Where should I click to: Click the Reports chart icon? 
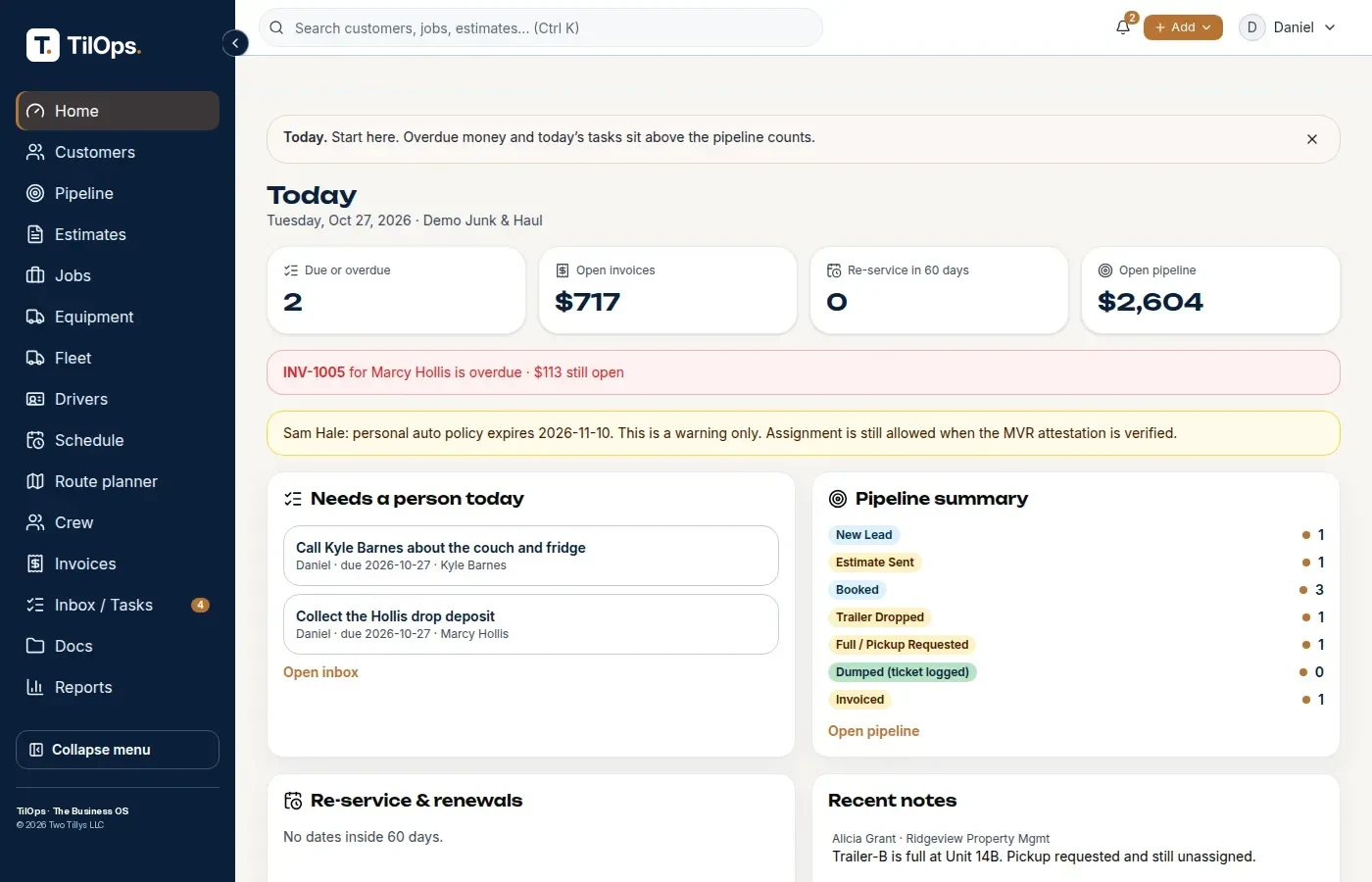pyautogui.click(x=35, y=687)
